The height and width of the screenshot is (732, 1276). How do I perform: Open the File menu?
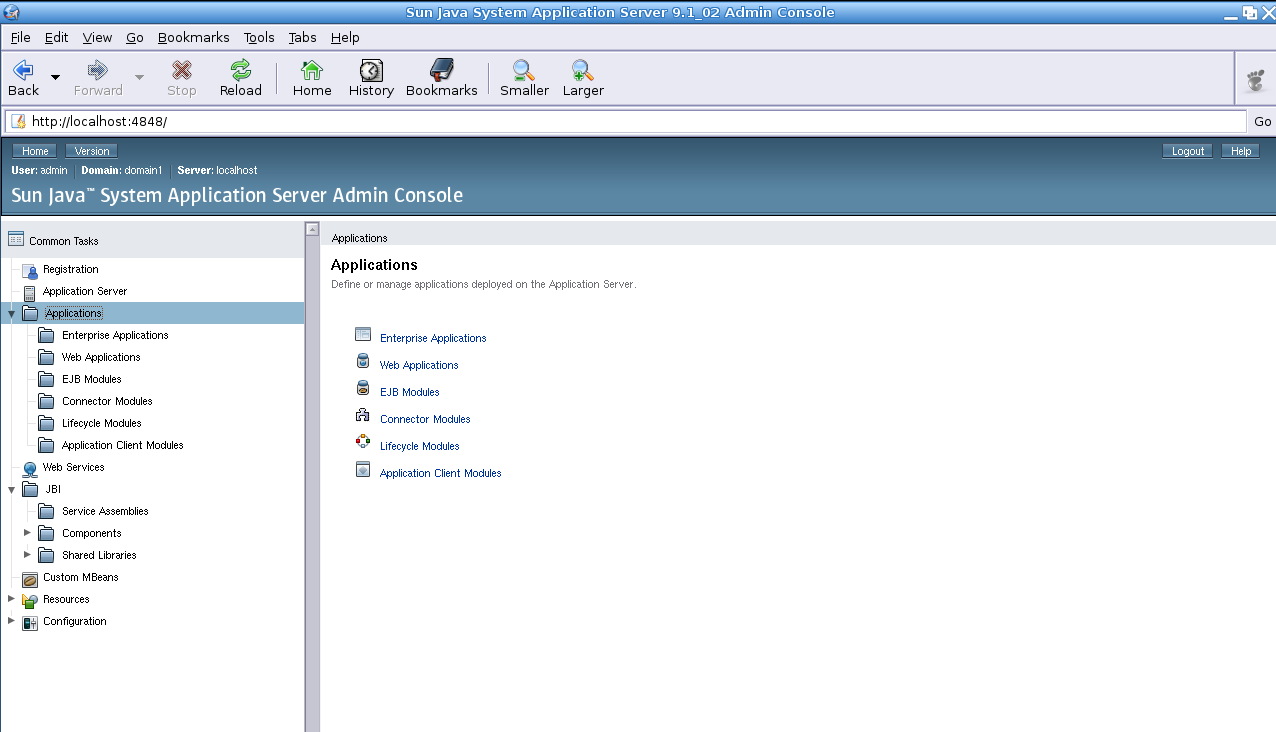pyautogui.click(x=20, y=37)
